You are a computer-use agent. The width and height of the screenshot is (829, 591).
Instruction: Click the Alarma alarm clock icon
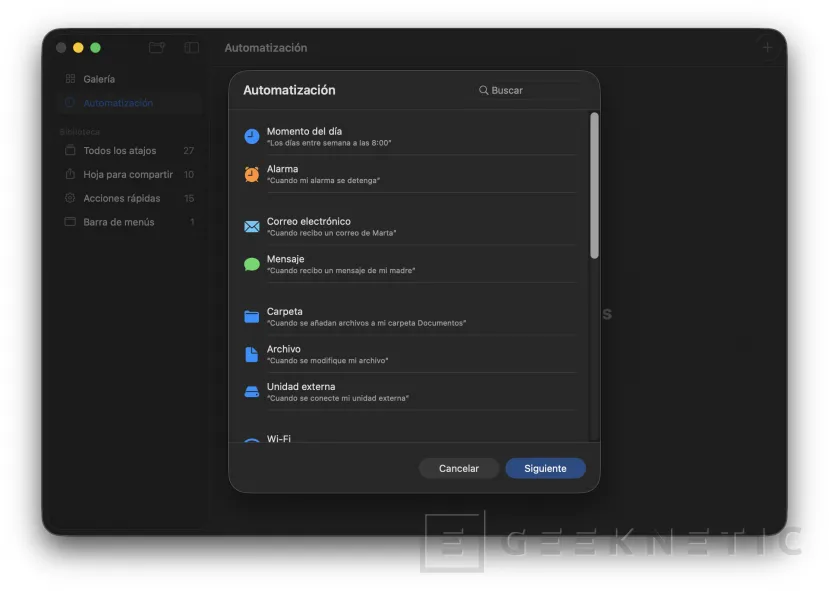coord(252,174)
